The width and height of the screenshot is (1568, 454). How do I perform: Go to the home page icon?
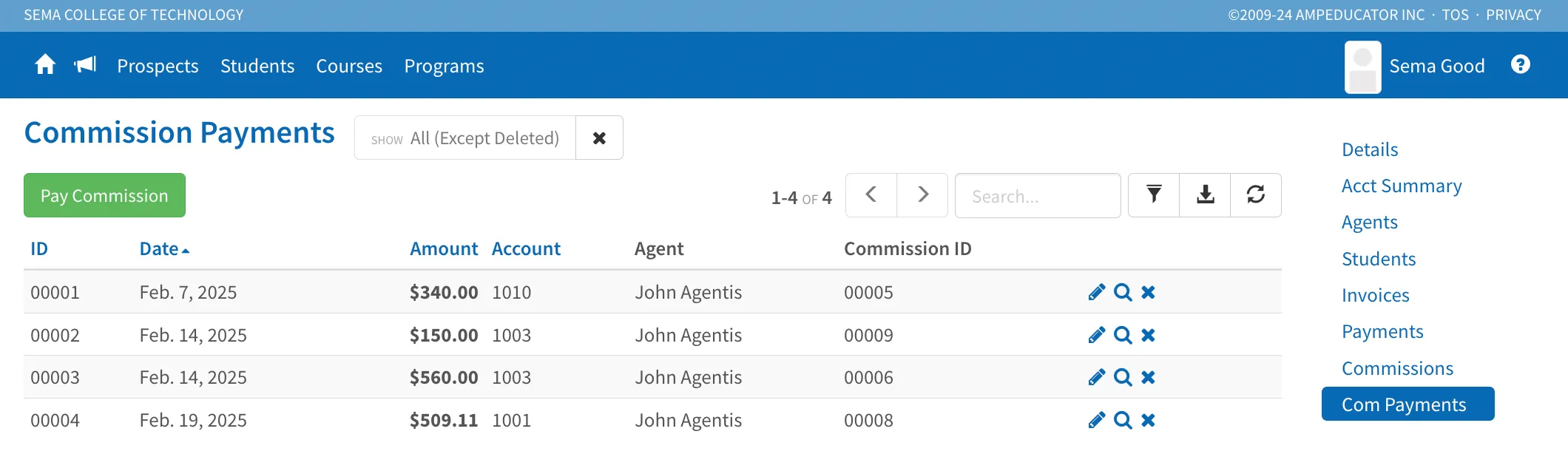coord(45,65)
